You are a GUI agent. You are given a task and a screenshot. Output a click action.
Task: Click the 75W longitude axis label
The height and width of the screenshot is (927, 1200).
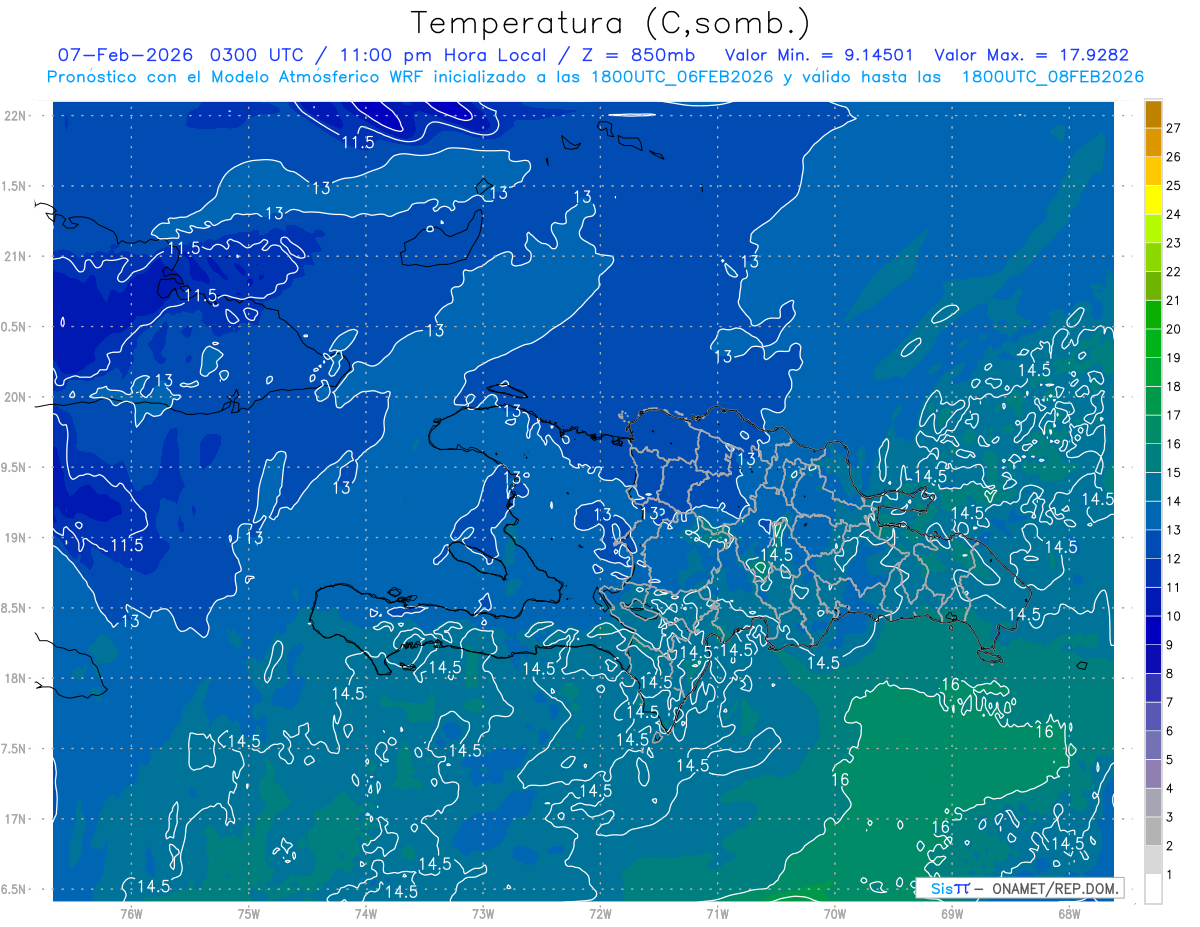pos(249,913)
